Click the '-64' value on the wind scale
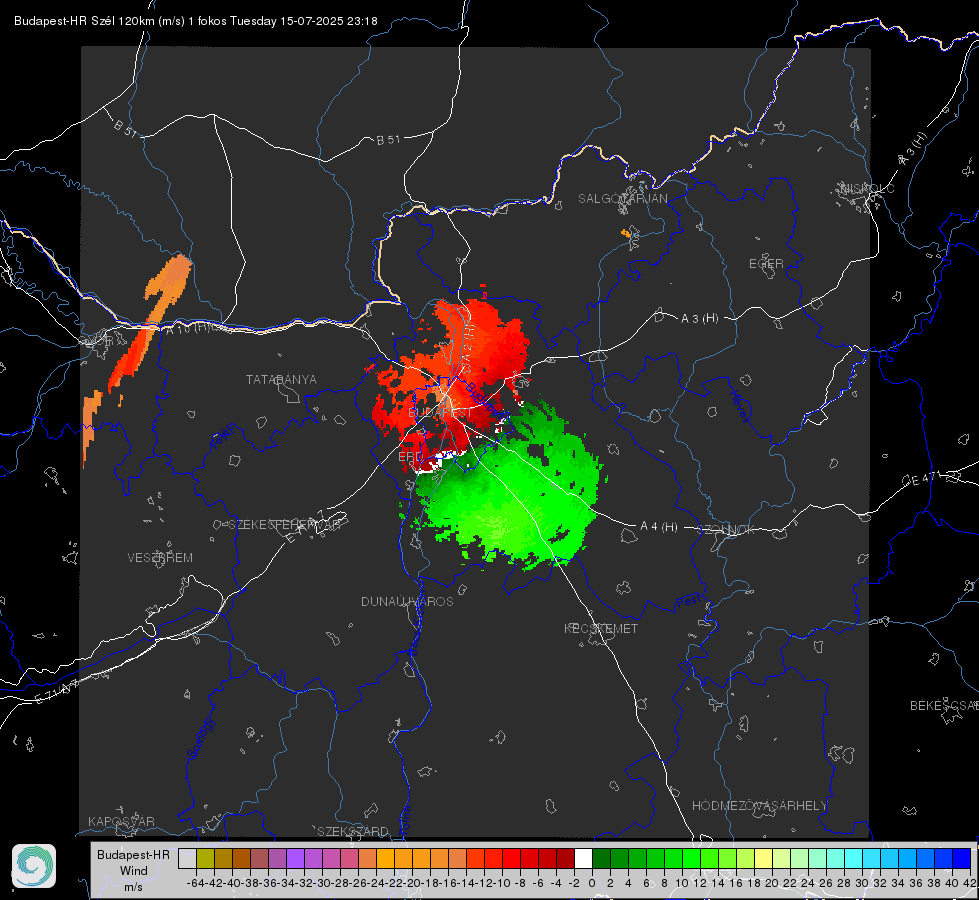 196,883
